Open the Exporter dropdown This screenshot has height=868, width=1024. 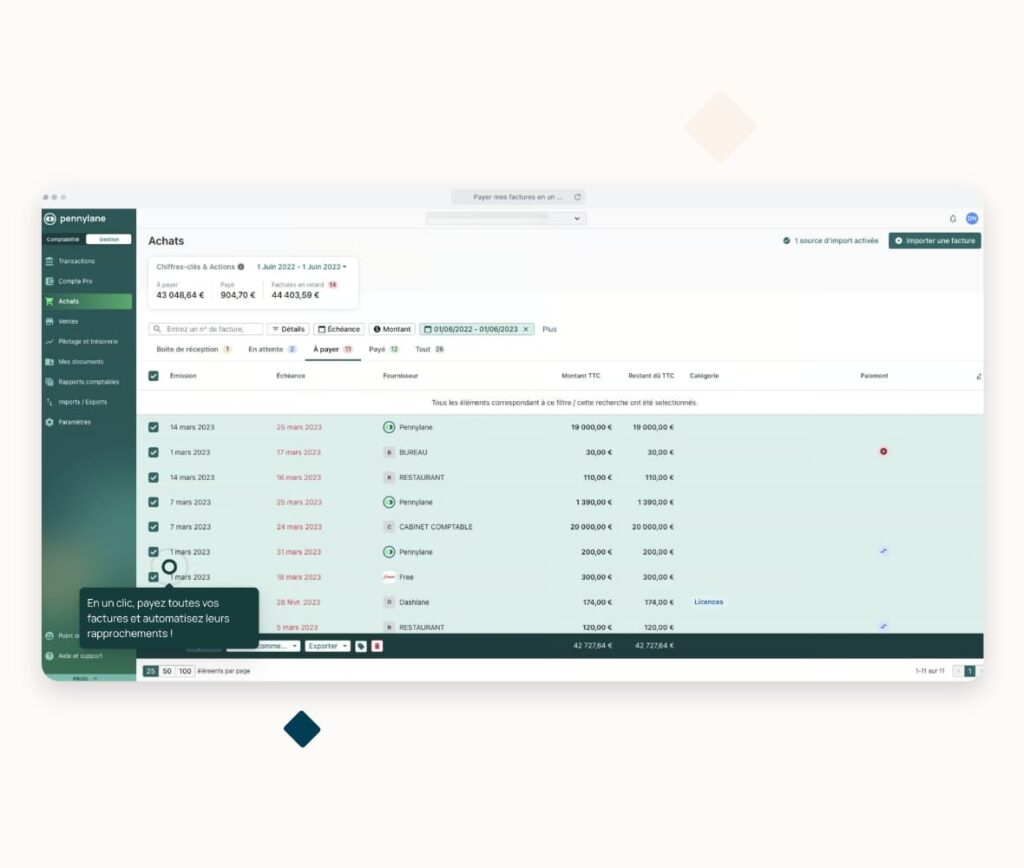328,646
